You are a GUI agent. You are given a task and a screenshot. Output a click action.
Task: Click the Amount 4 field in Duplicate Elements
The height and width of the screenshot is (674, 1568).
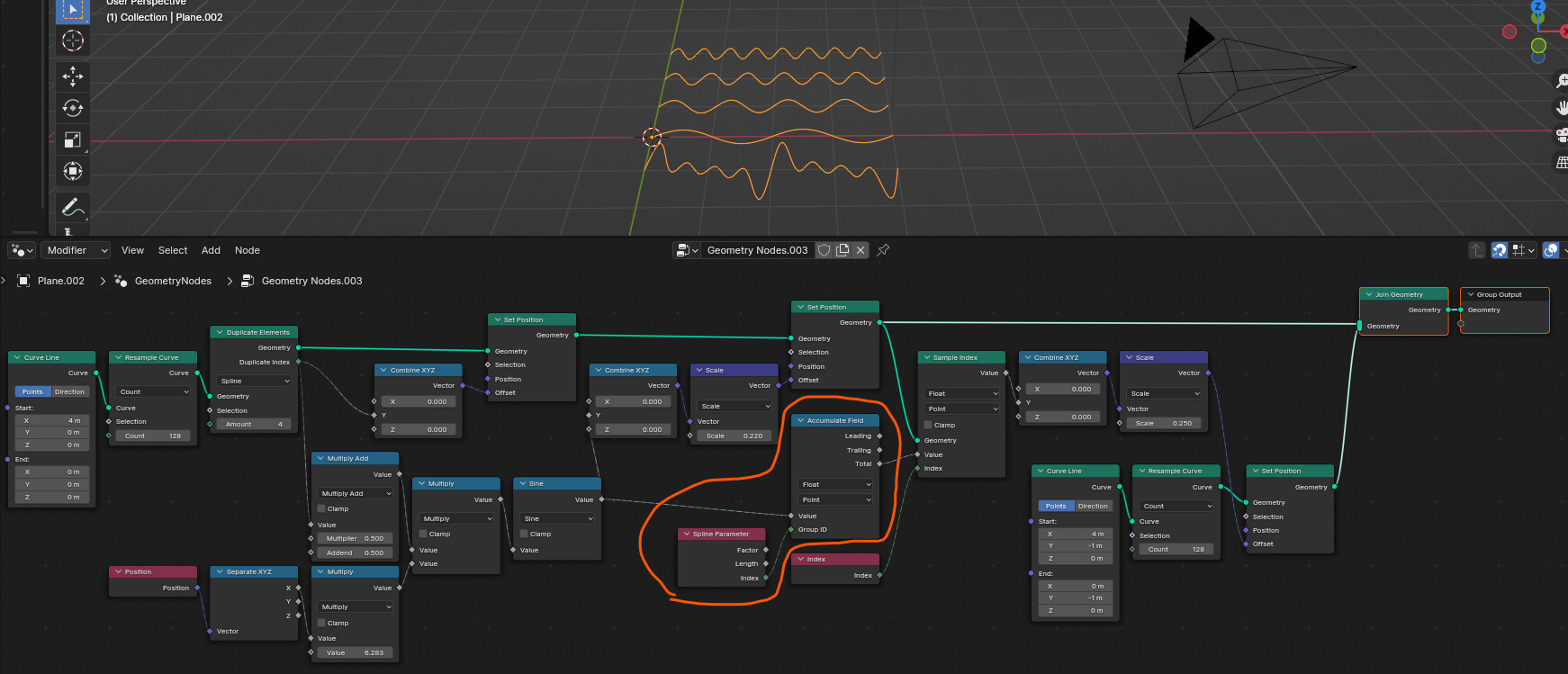pos(255,424)
